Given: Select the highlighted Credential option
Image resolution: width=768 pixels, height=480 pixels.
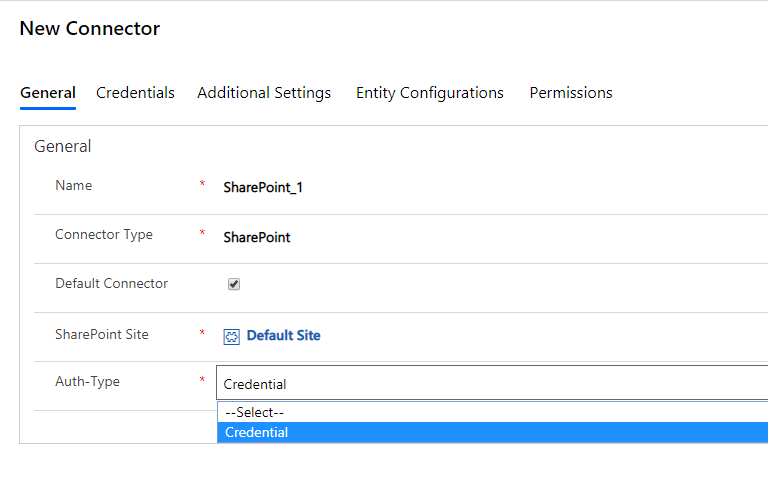Looking at the screenshot, I should pyautogui.click(x=492, y=432).
